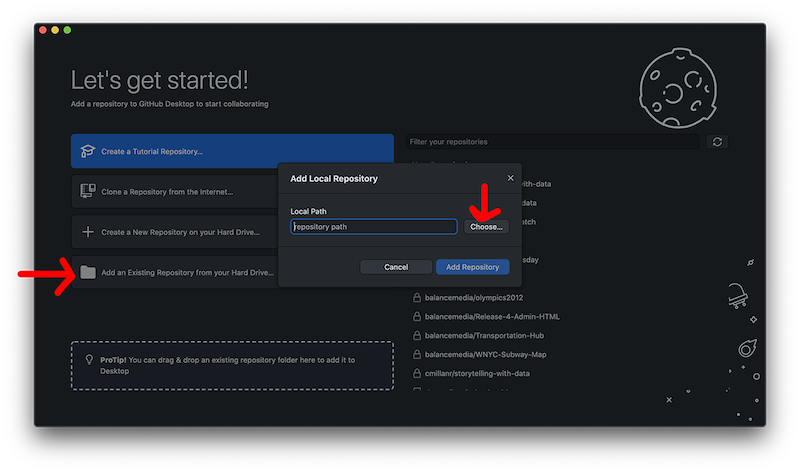Click the Choose... button
This screenshot has height=472, width=800.
[486, 227]
